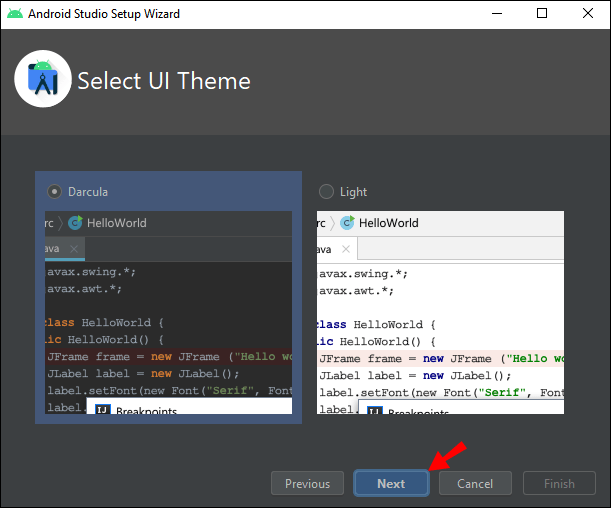Screen dimensions: 611x508
Task: Cancel the setup wizard
Action: point(475,483)
